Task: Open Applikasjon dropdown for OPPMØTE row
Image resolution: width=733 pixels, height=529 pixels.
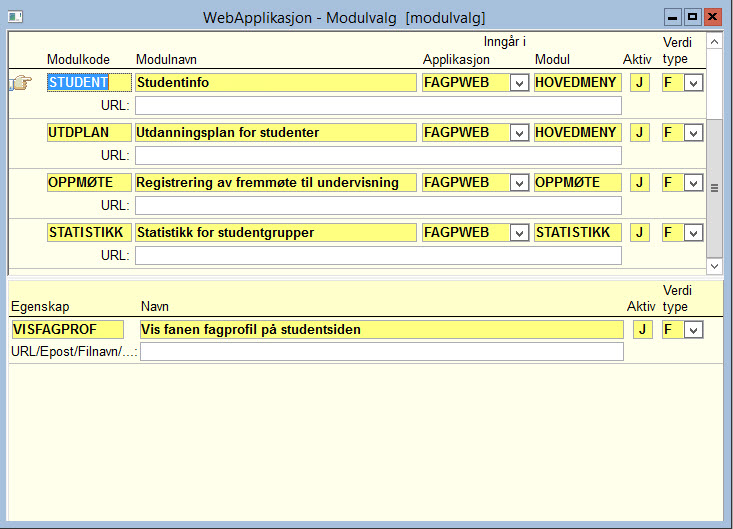Action: [519, 183]
